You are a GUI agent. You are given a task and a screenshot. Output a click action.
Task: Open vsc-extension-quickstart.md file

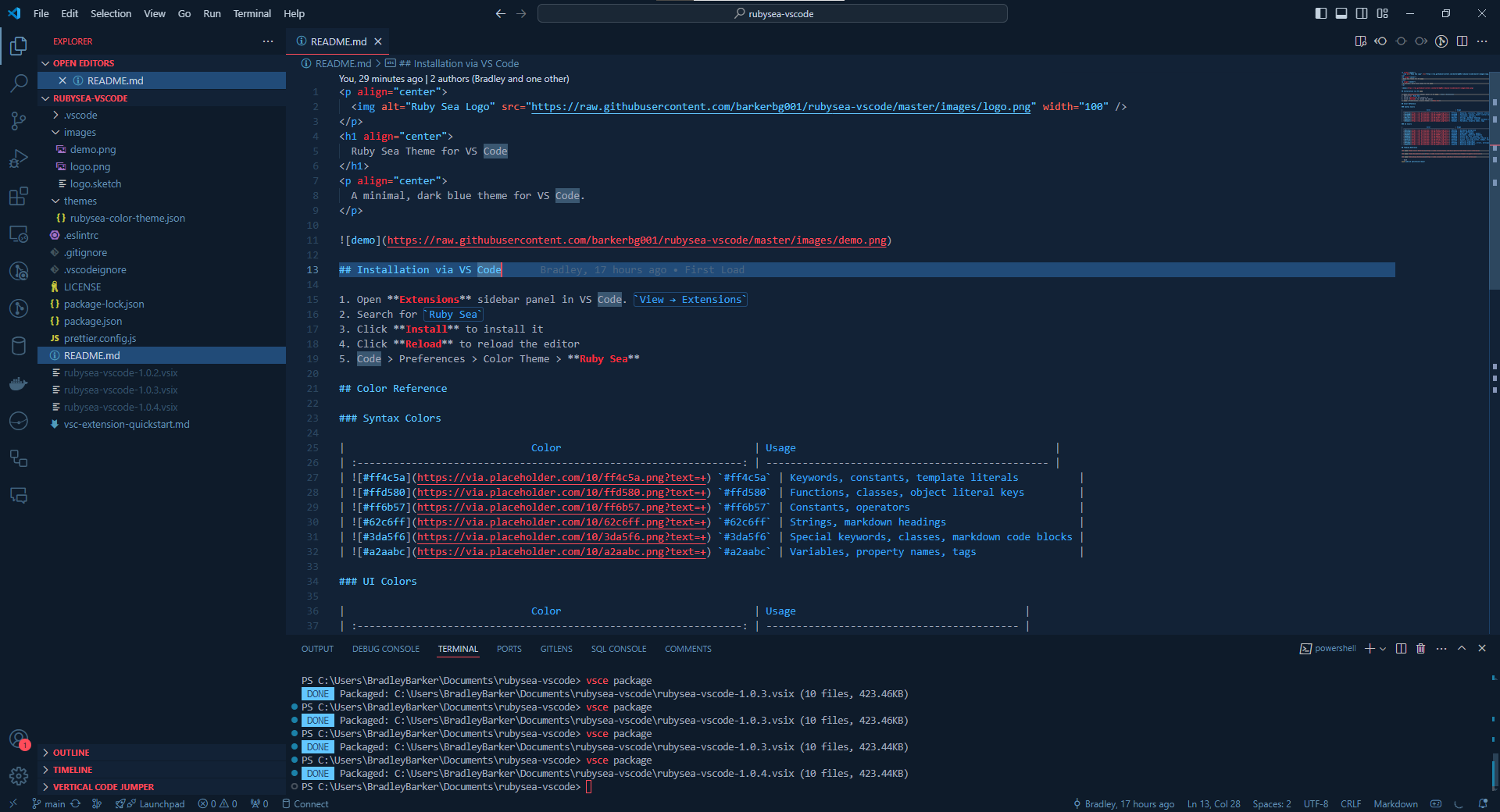point(127,424)
